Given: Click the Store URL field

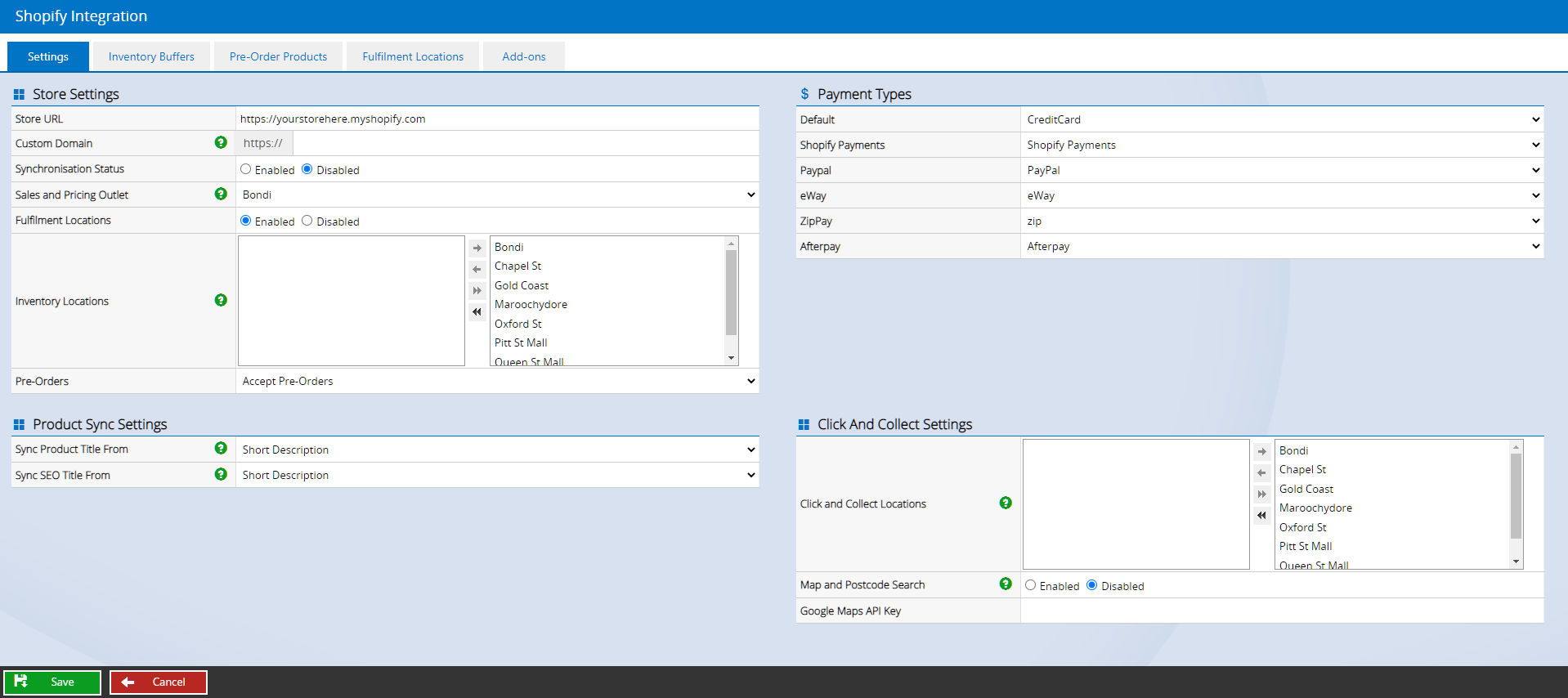Looking at the screenshot, I should (x=497, y=119).
